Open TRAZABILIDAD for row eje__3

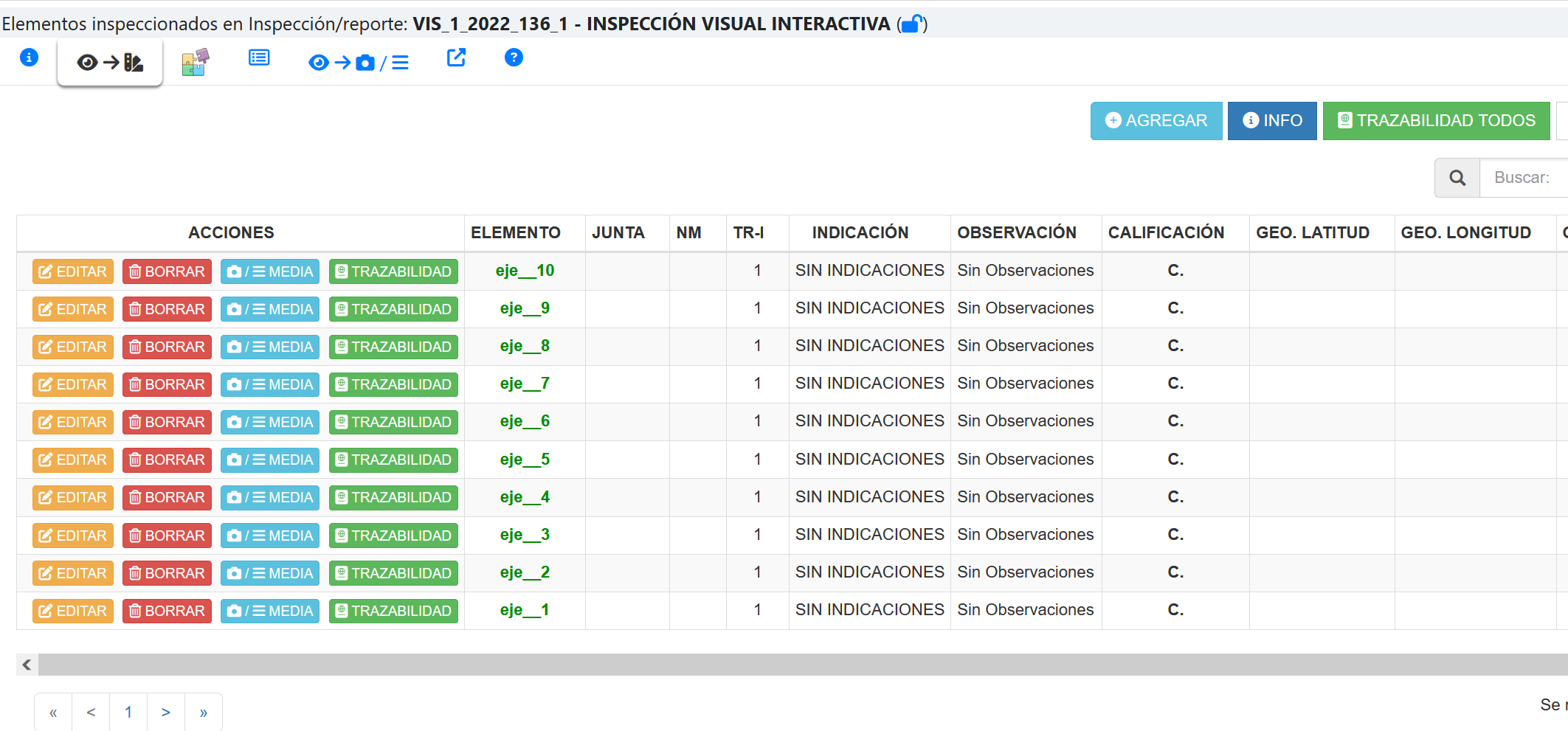coord(393,536)
